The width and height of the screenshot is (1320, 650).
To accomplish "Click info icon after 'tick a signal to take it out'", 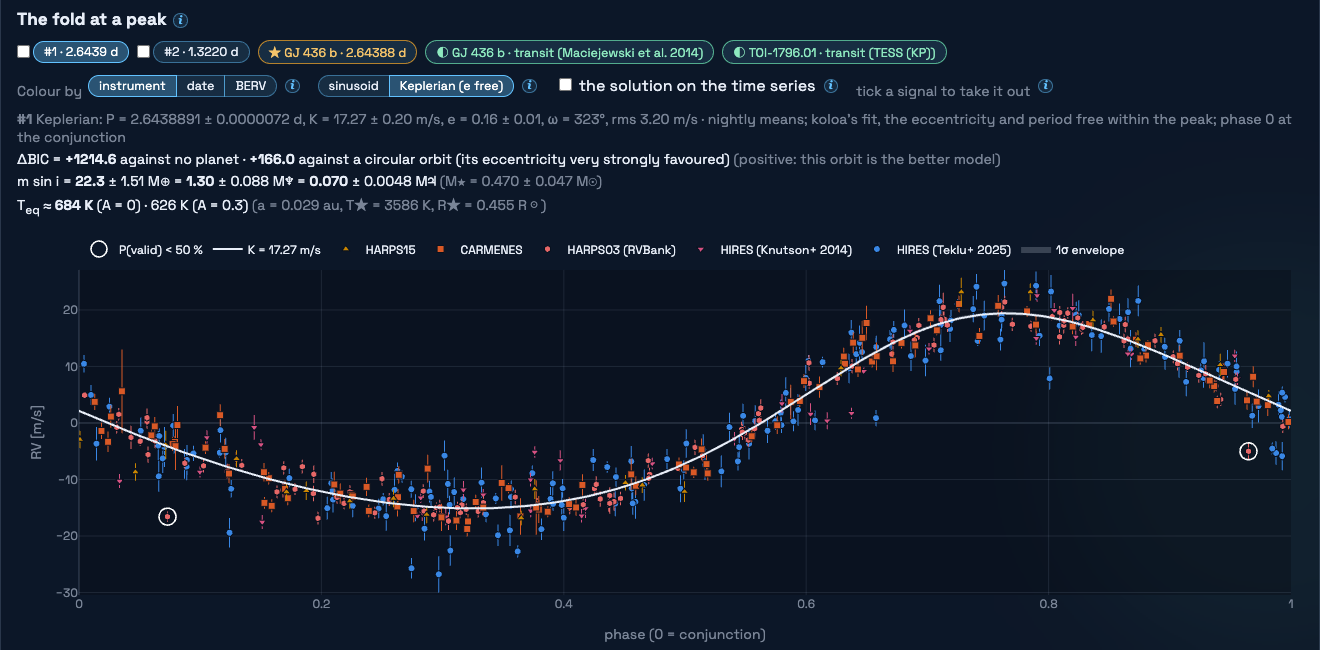I will coord(1045,86).
